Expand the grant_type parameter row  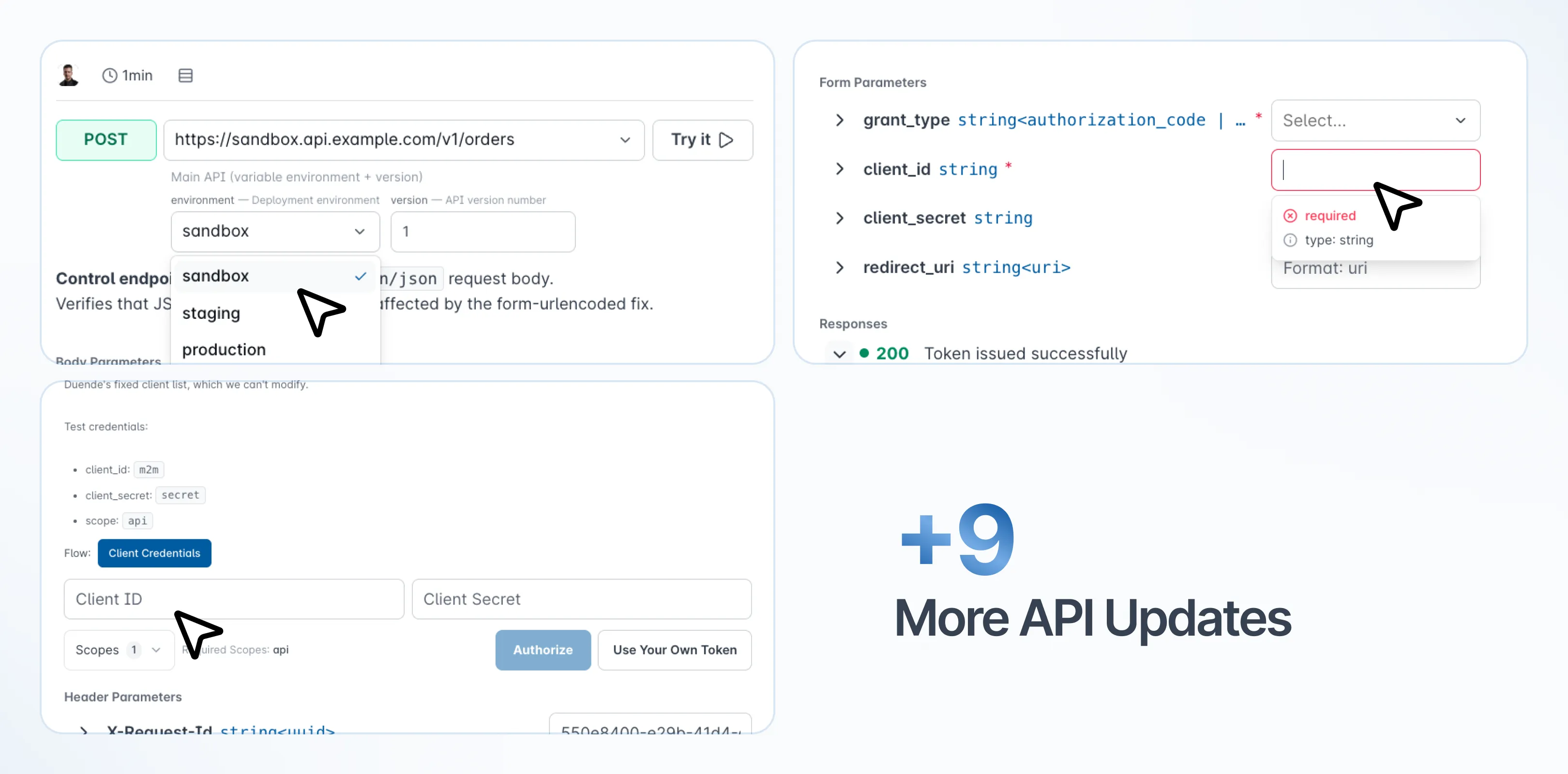coord(840,120)
